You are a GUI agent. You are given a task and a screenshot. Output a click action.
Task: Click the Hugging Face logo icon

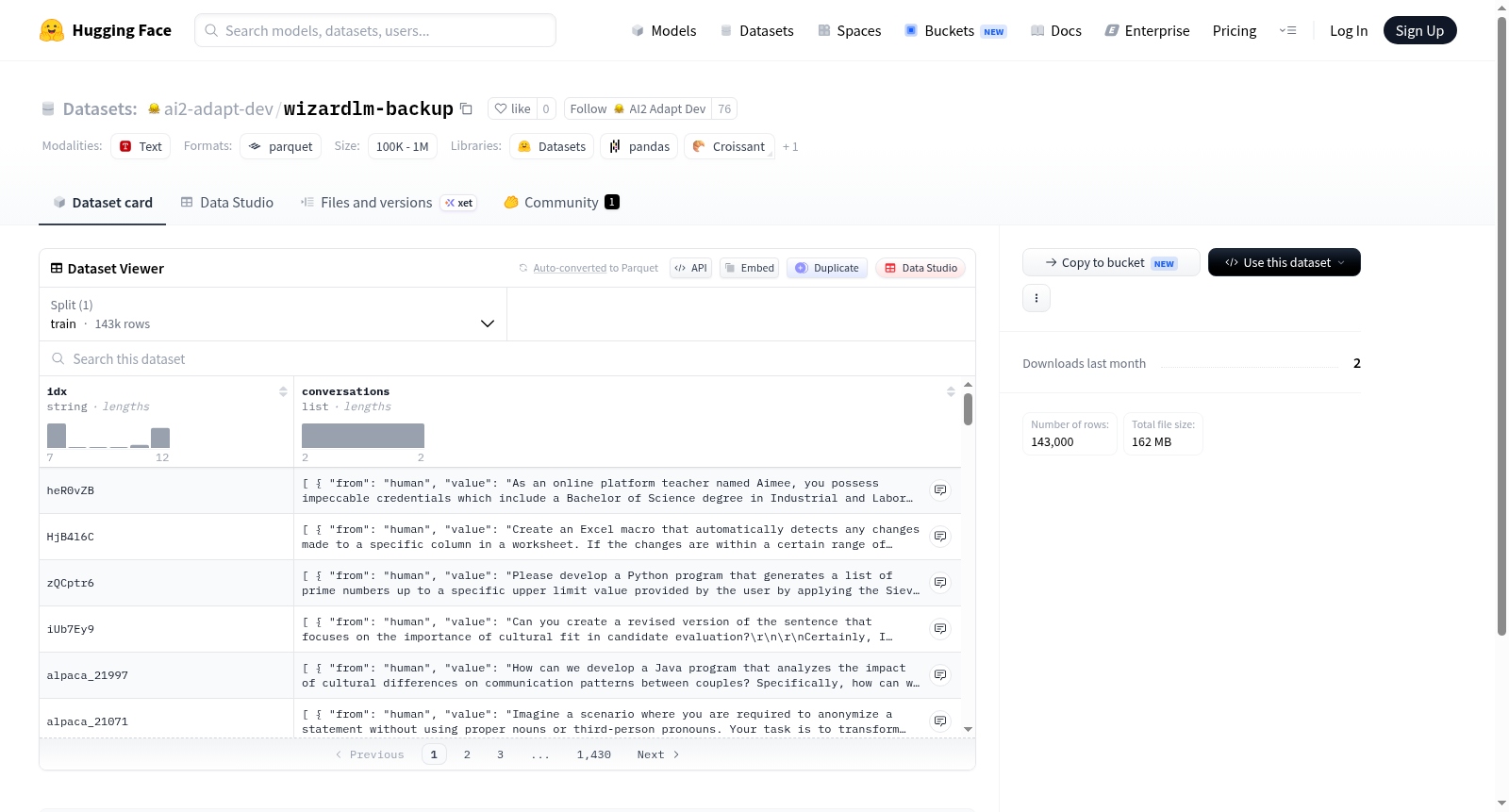coord(52,30)
